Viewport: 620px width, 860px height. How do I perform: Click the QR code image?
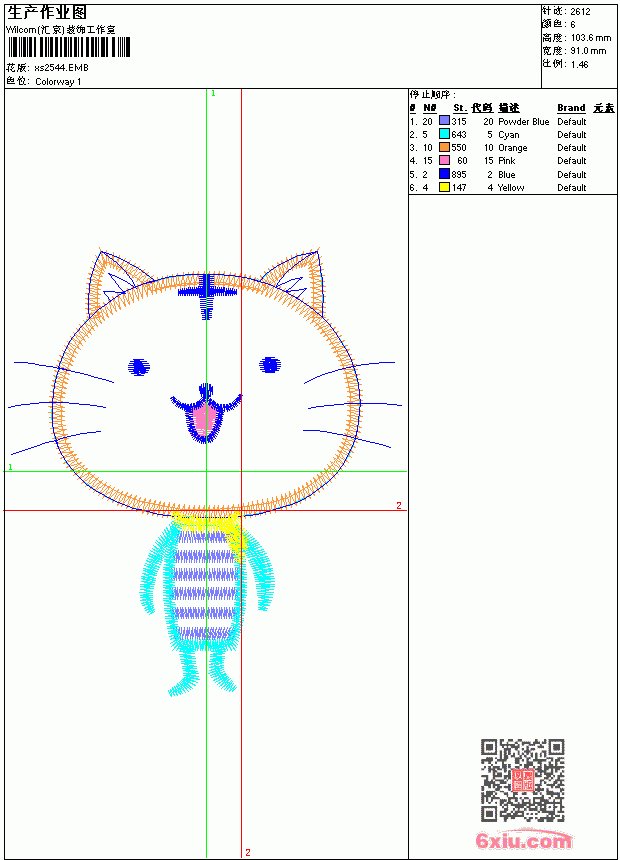[x=522, y=779]
